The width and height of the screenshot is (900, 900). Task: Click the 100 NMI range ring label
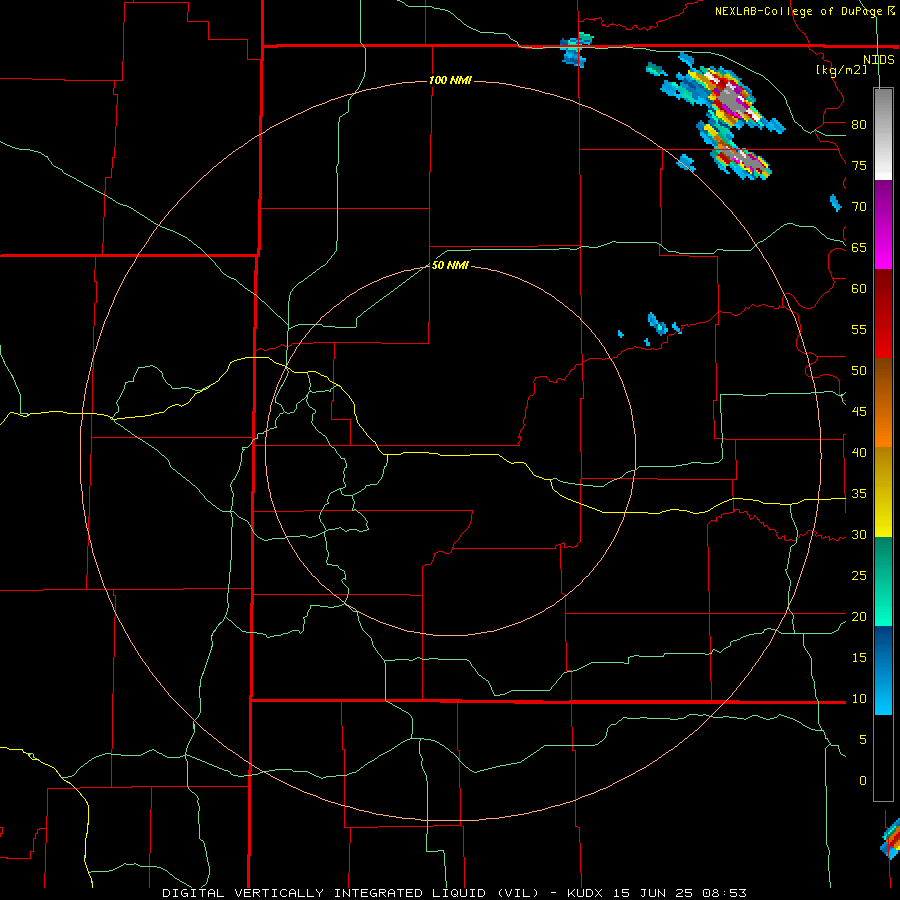tap(450, 80)
